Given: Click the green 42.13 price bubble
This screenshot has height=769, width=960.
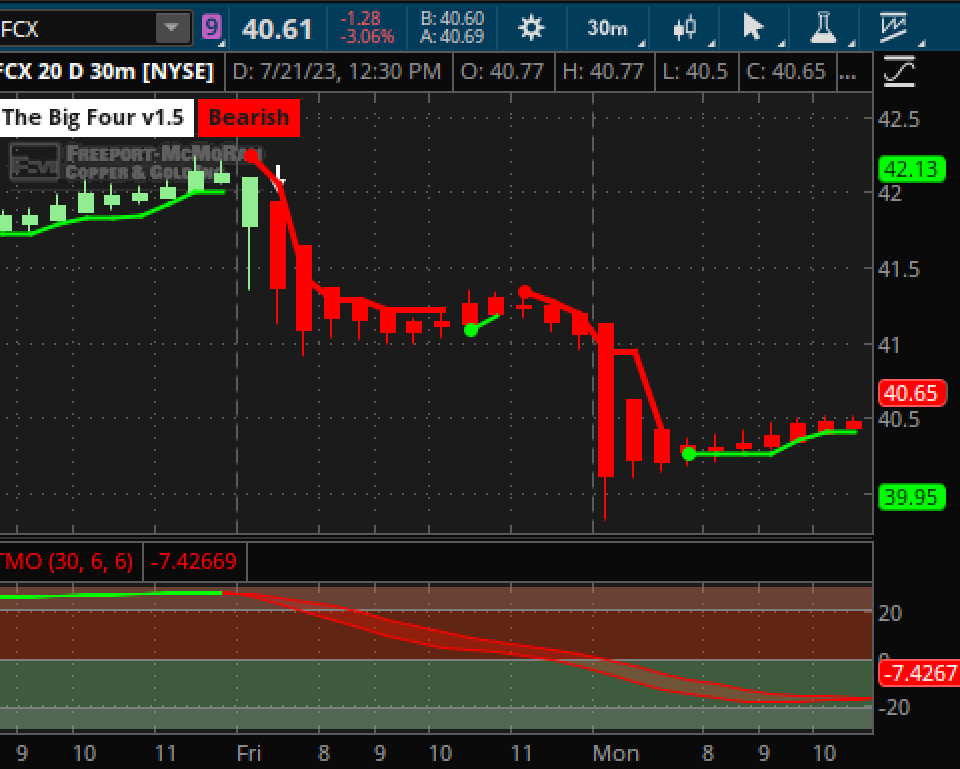Looking at the screenshot, I should point(910,169).
